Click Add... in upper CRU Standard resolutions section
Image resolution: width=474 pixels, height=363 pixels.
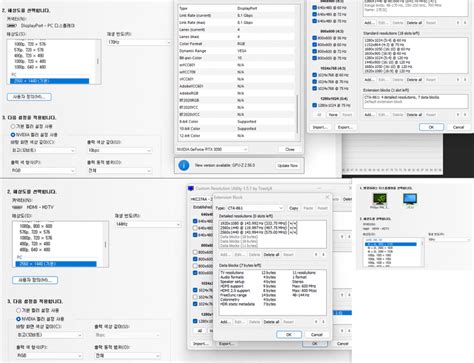click(369, 80)
